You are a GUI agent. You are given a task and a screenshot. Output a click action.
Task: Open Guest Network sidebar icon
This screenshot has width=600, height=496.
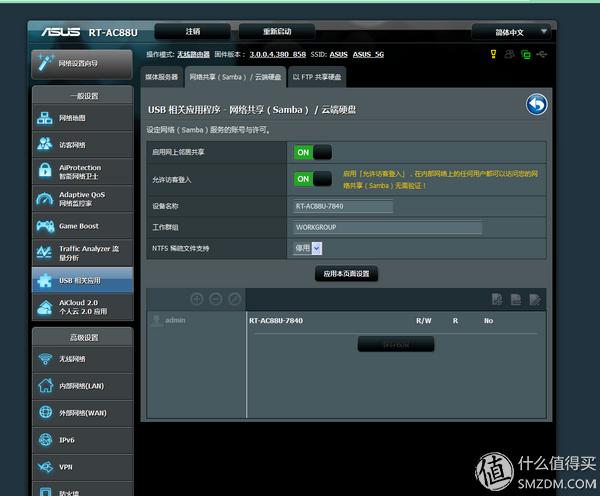tap(45, 145)
